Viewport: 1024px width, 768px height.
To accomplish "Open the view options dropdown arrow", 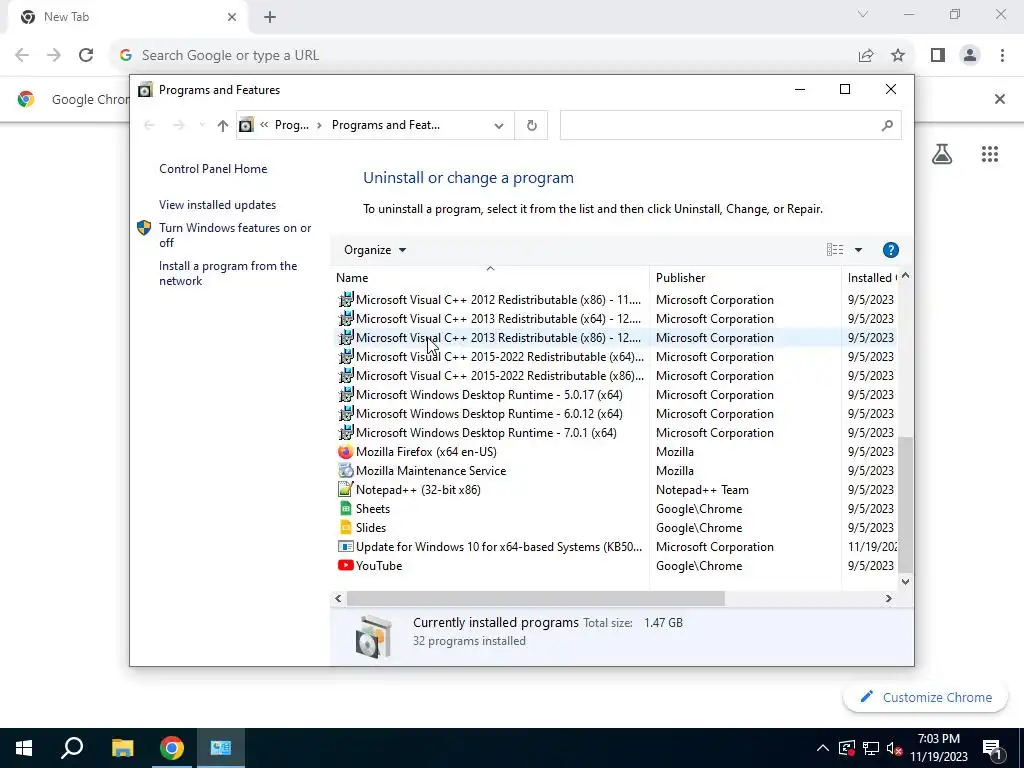I will tap(858, 250).
